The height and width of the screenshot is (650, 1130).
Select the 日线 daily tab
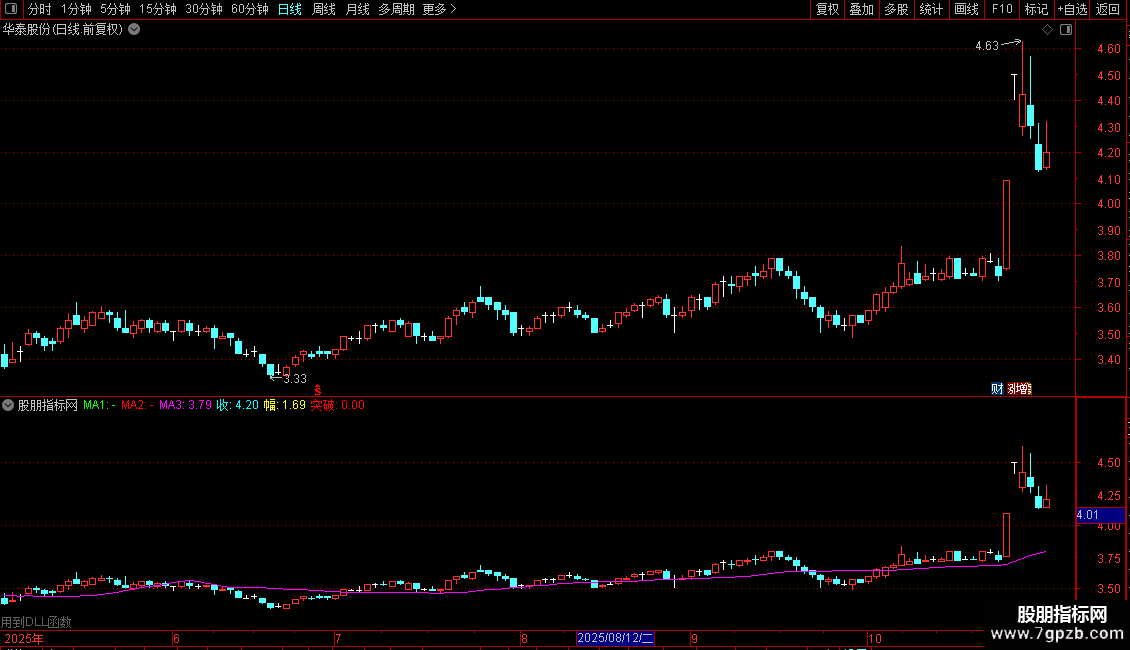point(290,9)
